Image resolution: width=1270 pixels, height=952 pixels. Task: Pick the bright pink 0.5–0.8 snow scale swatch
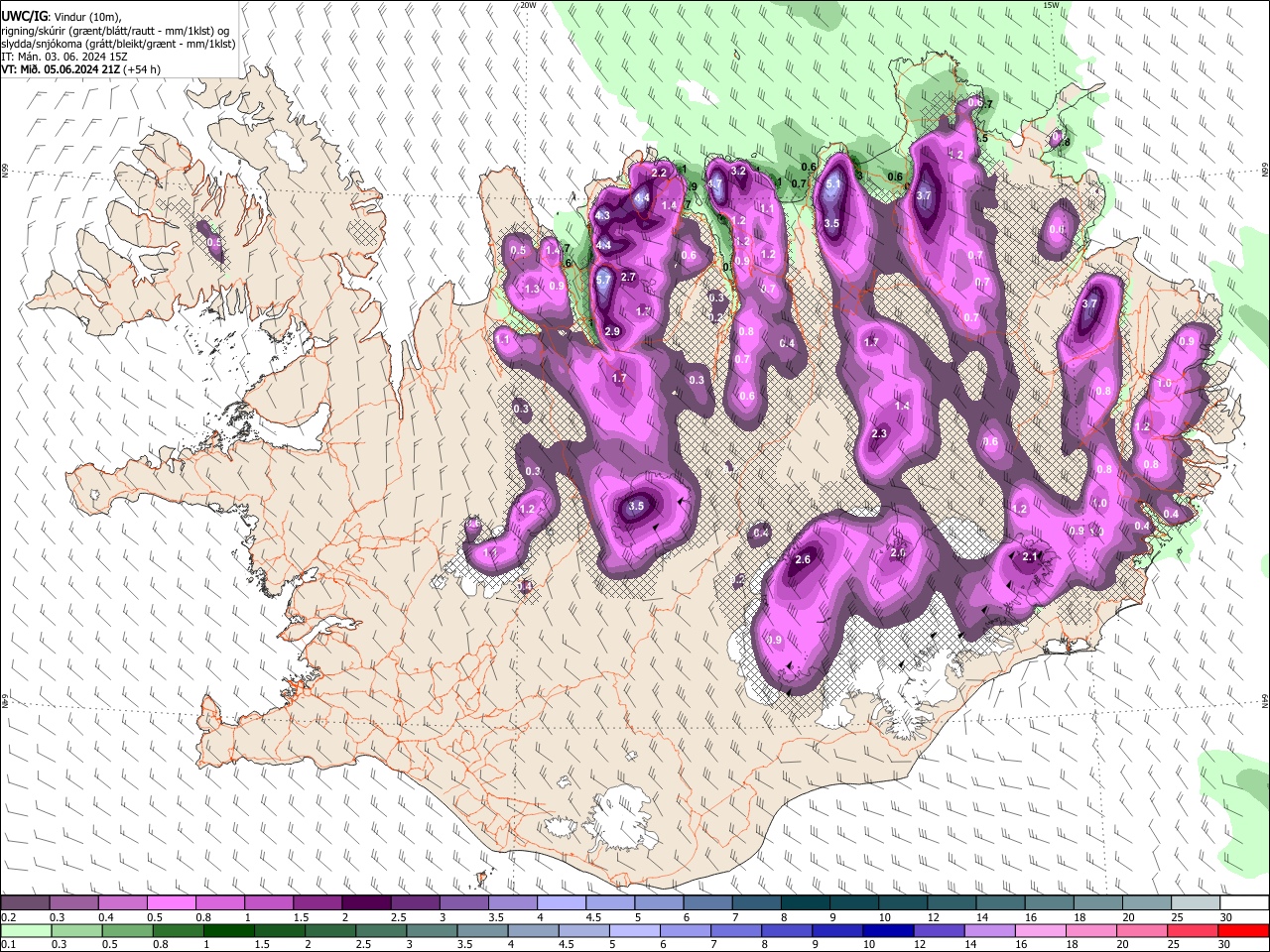172,903
